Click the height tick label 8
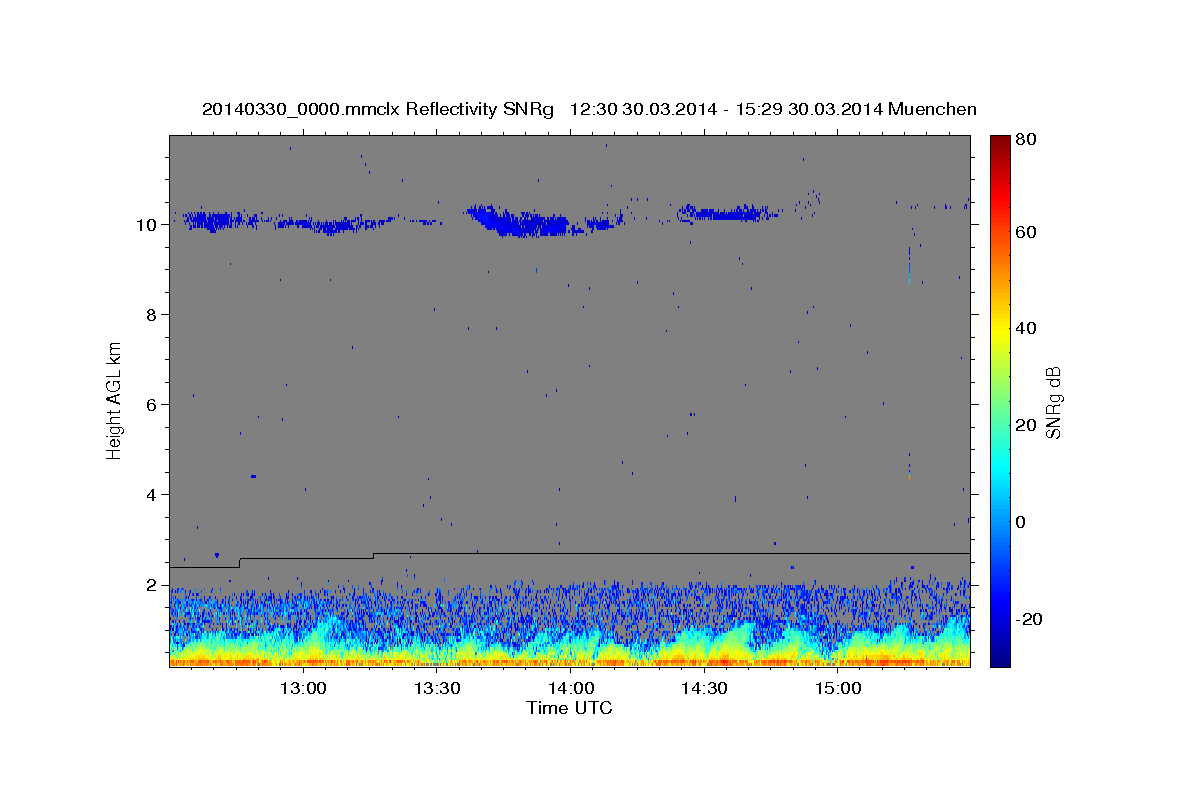 [x=153, y=315]
